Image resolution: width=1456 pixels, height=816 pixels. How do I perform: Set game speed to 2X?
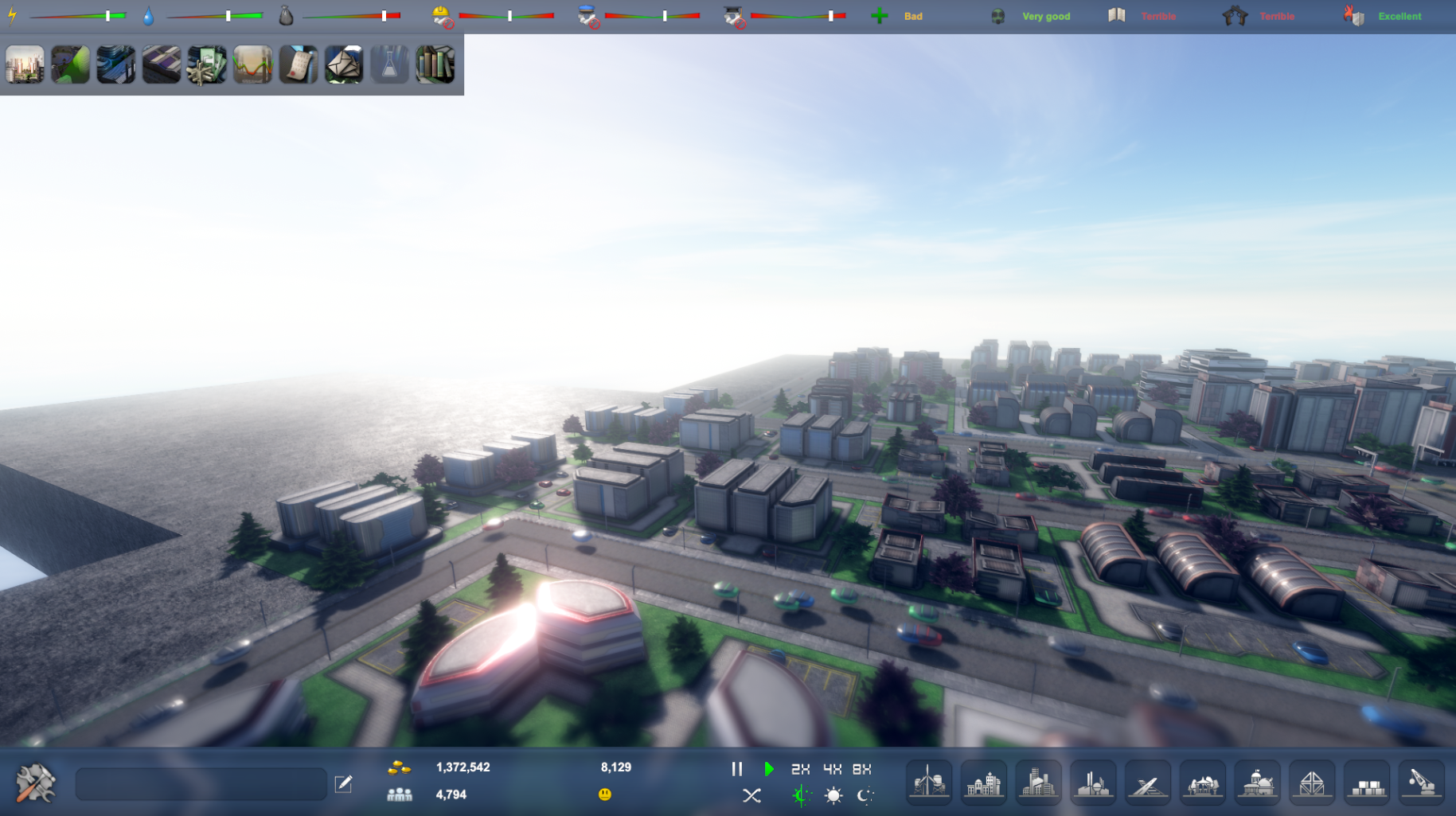801,769
